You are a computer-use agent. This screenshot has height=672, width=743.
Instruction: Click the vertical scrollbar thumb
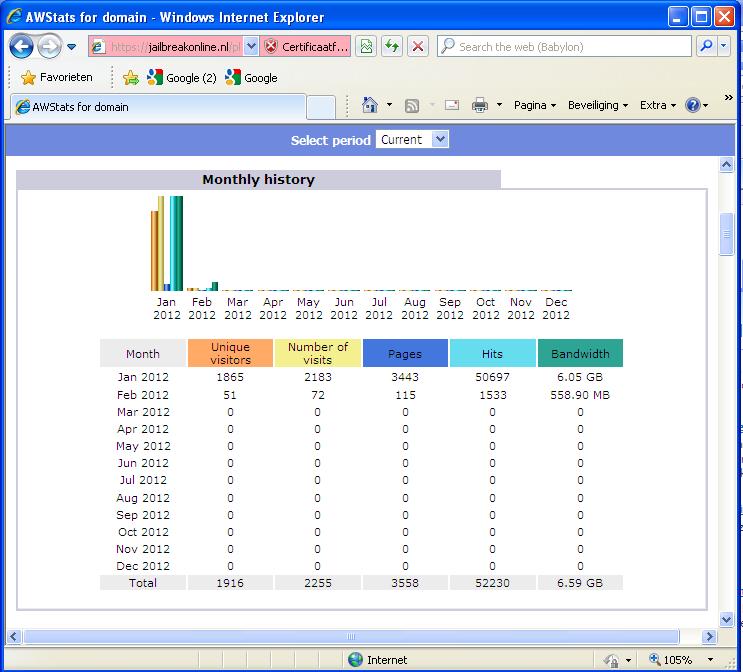(726, 234)
